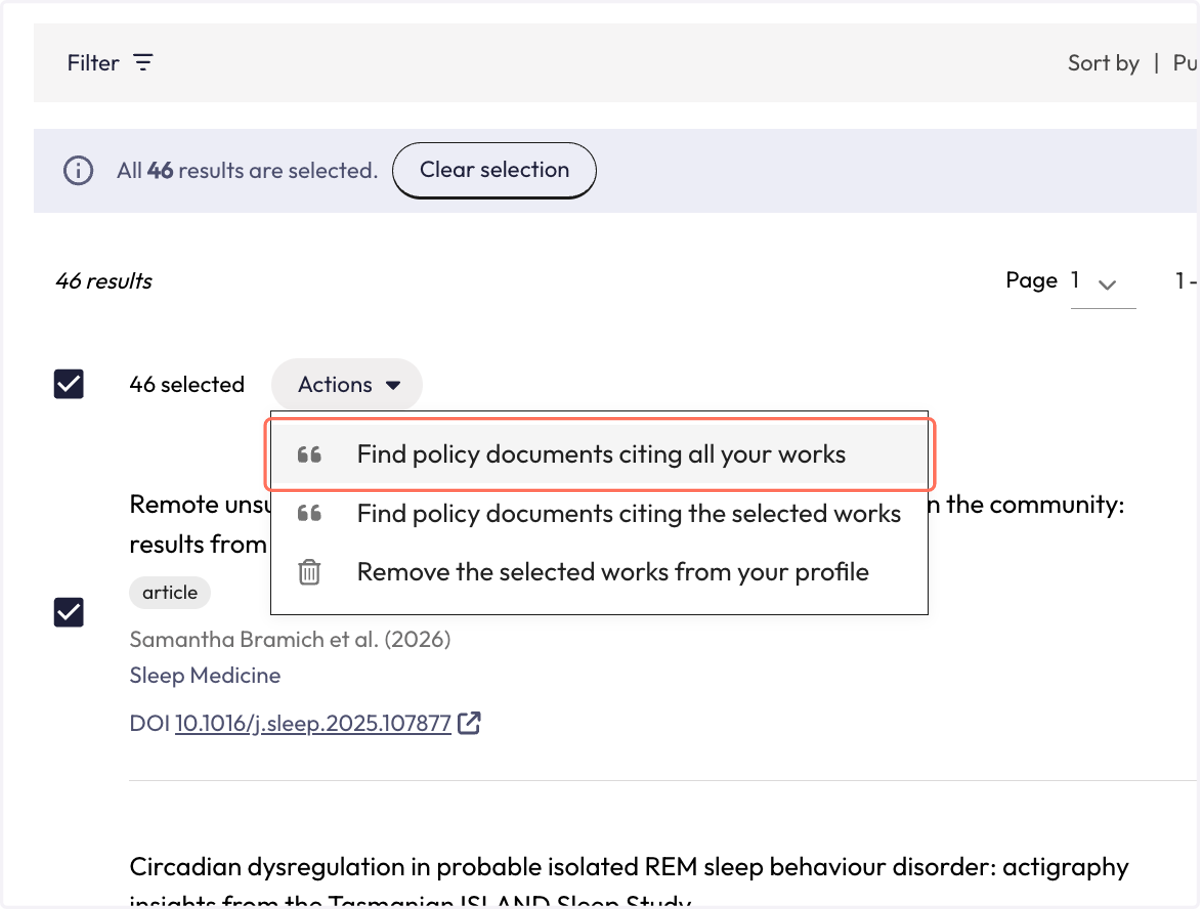
Task: Click trash icon for removing selected works
Action: 310,573
